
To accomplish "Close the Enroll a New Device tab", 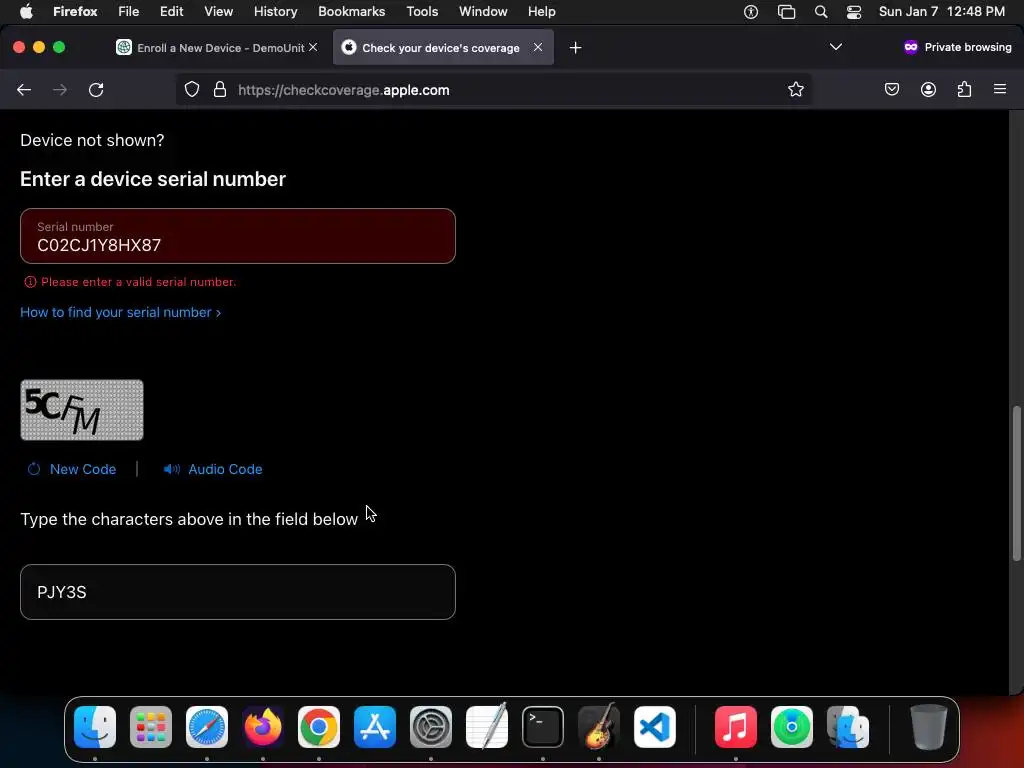I will click(x=313, y=47).
